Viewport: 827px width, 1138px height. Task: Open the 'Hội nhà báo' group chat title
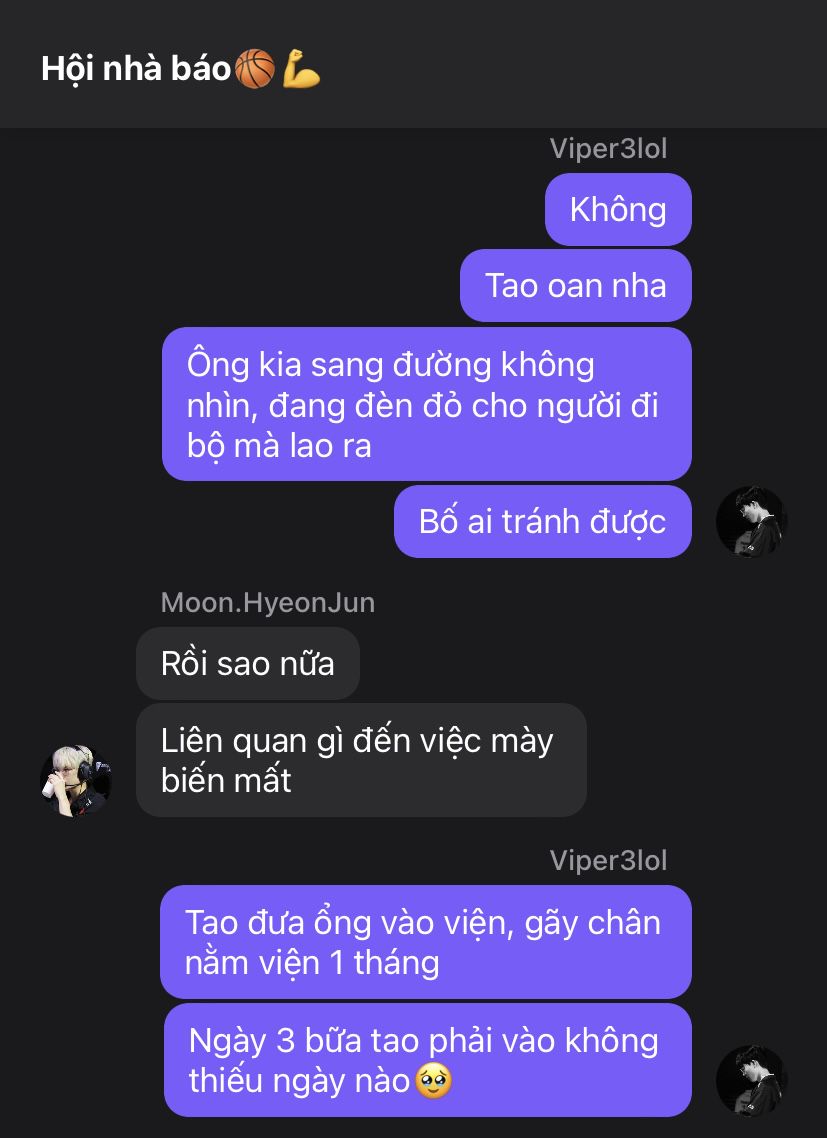coord(181,69)
